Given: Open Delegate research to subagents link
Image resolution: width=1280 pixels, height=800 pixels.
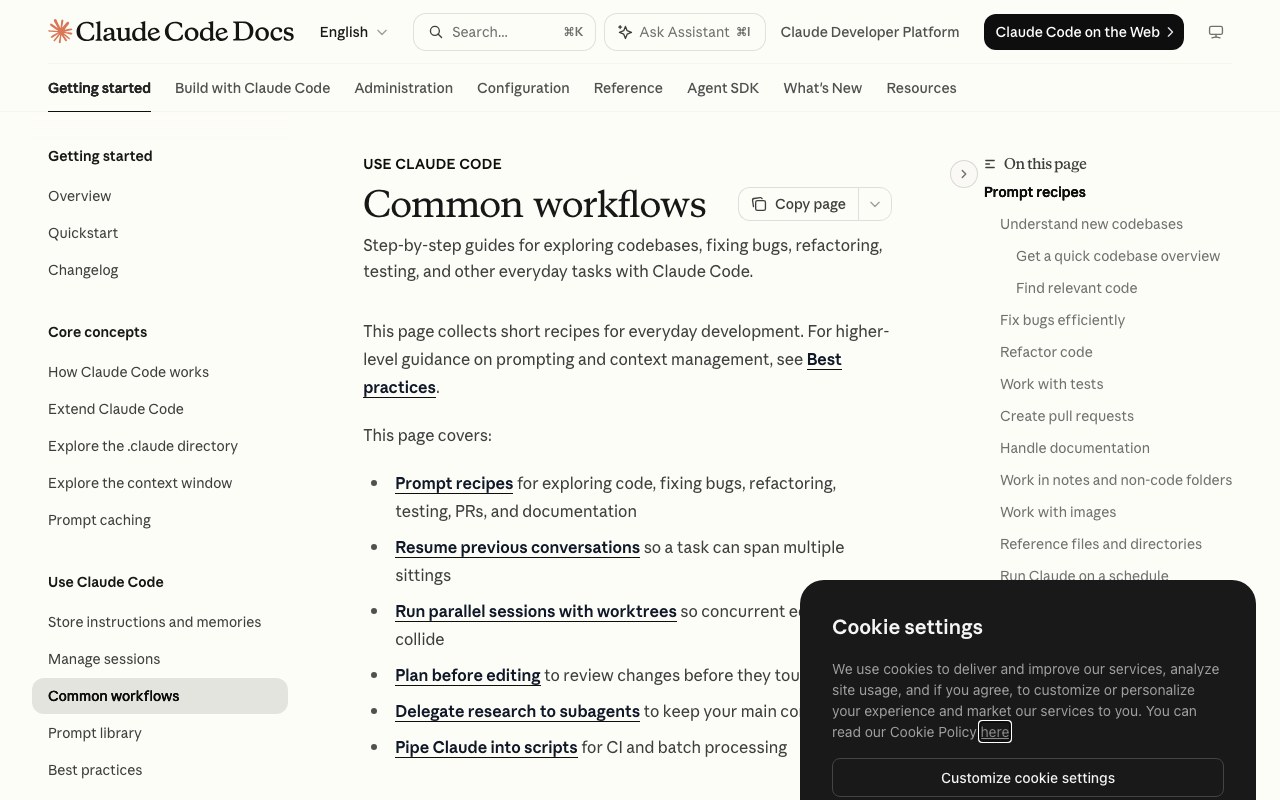Looking at the screenshot, I should 517,711.
